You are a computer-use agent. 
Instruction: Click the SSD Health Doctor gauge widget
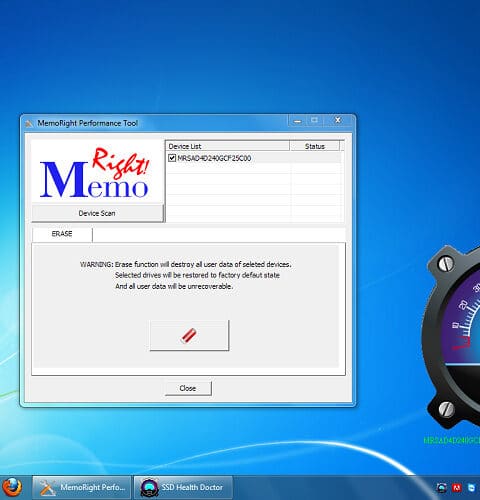[451, 337]
